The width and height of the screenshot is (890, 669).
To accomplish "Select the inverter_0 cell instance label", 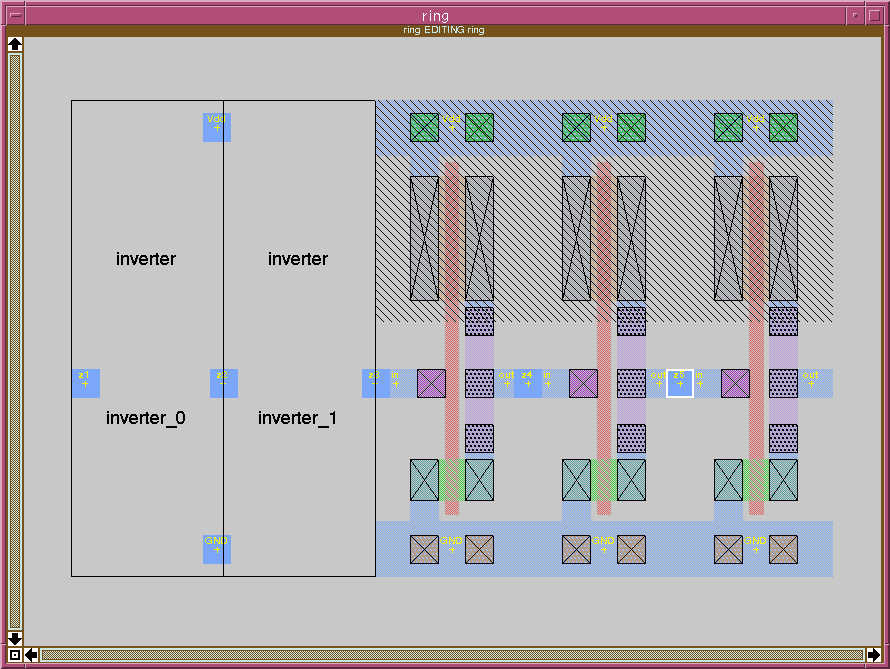I will click(x=145, y=419).
